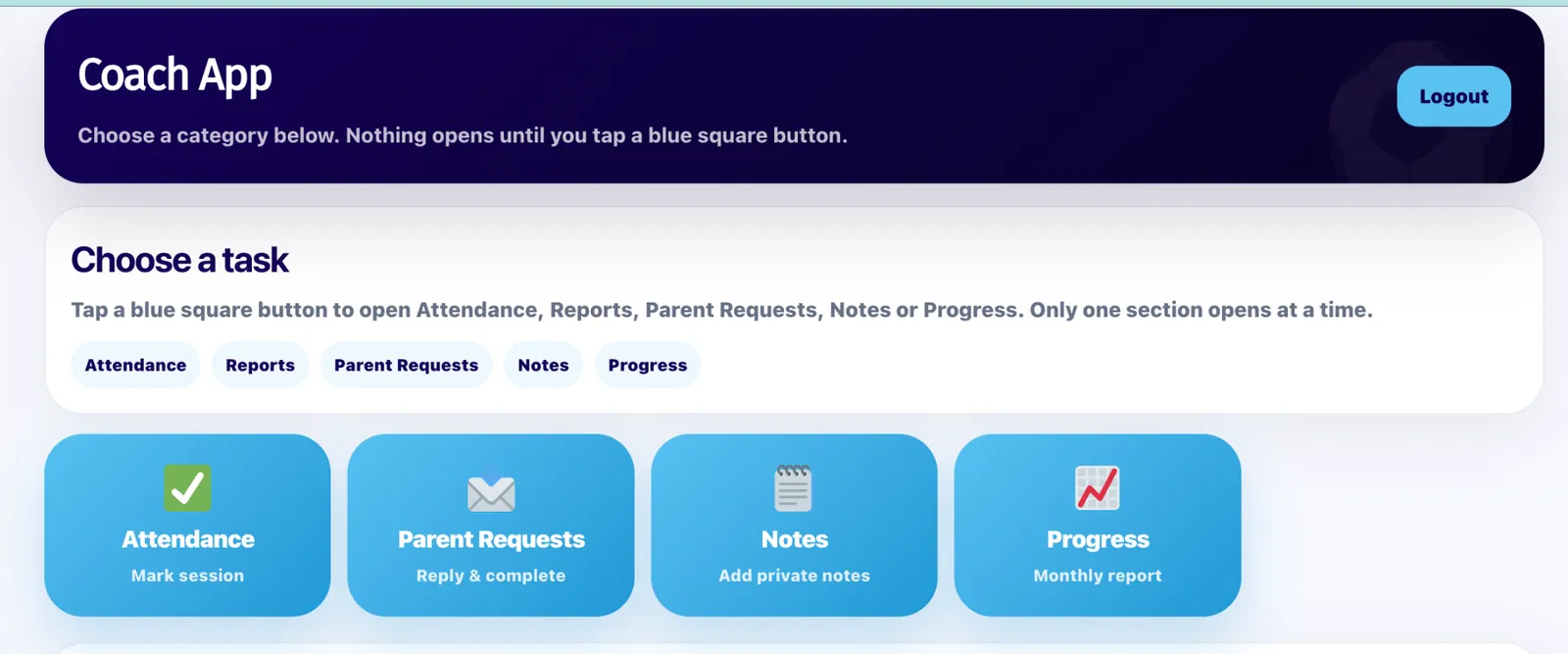Click the green checkmark Attendance icon
Image resolution: width=1568 pixels, height=654 pixels.
[187, 488]
